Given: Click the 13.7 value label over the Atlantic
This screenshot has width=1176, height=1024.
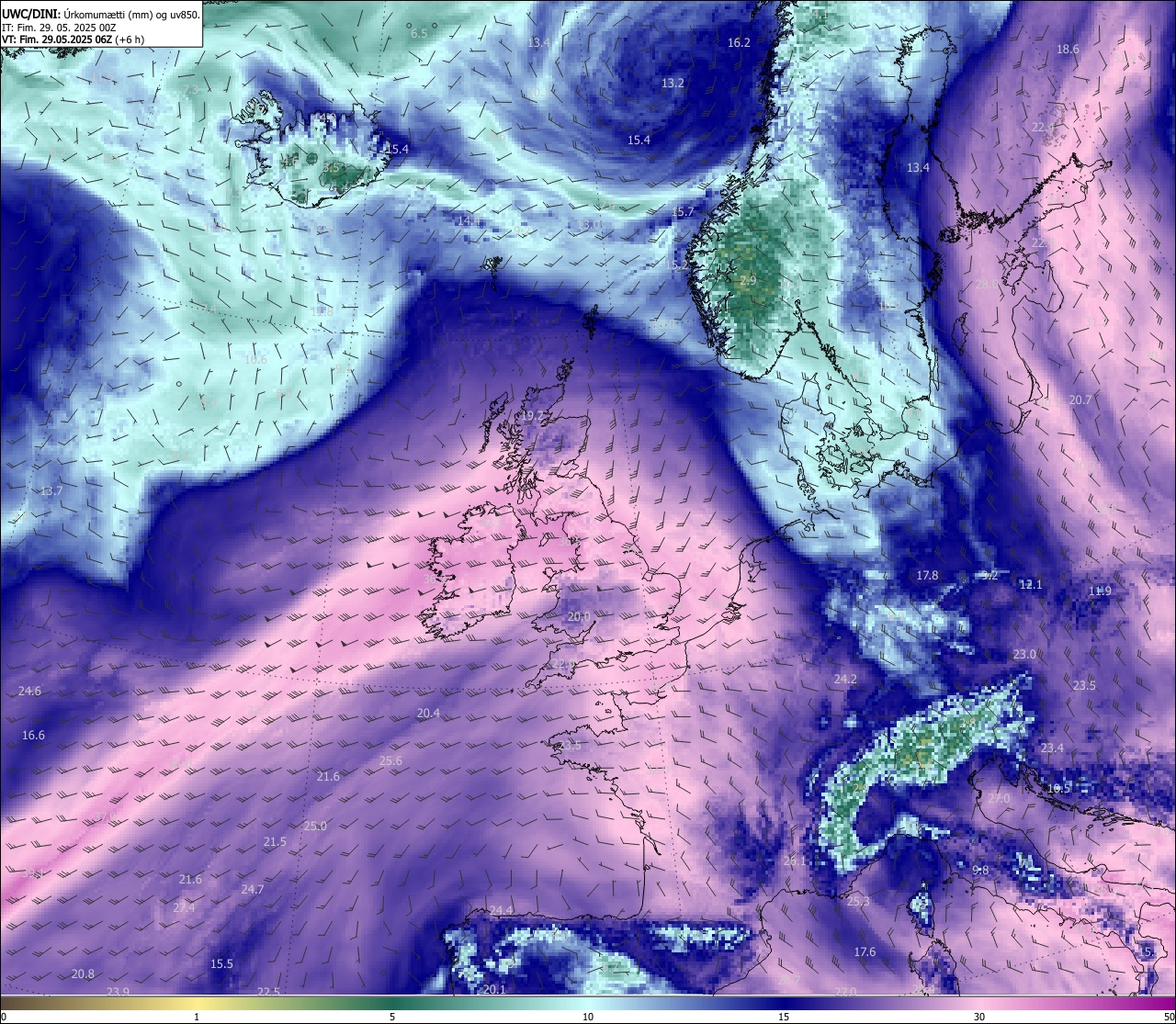Looking at the screenshot, I should [51, 491].
